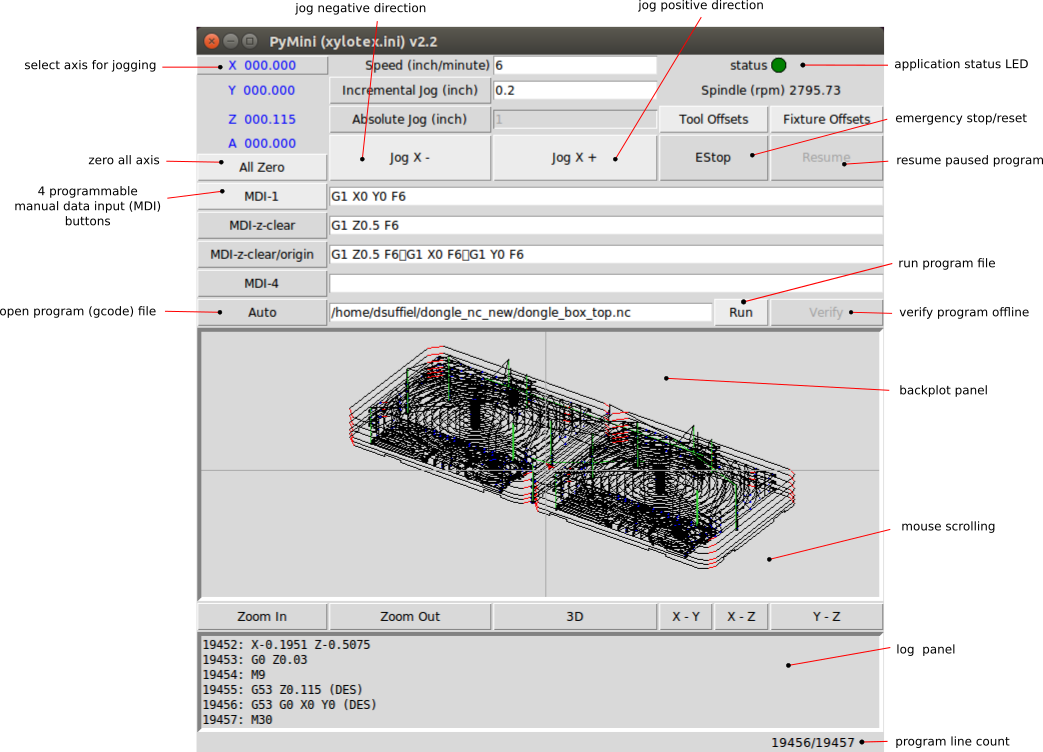The height and width of the screenshot is (752, 1043).
Task: Zoom In on the backplot
Action: [262, 616]
